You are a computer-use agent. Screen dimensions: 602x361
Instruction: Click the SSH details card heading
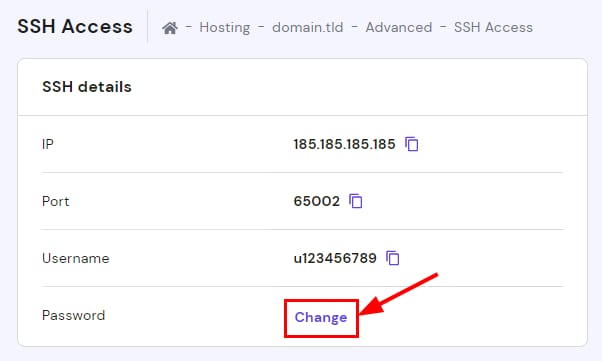click(87, 87)
